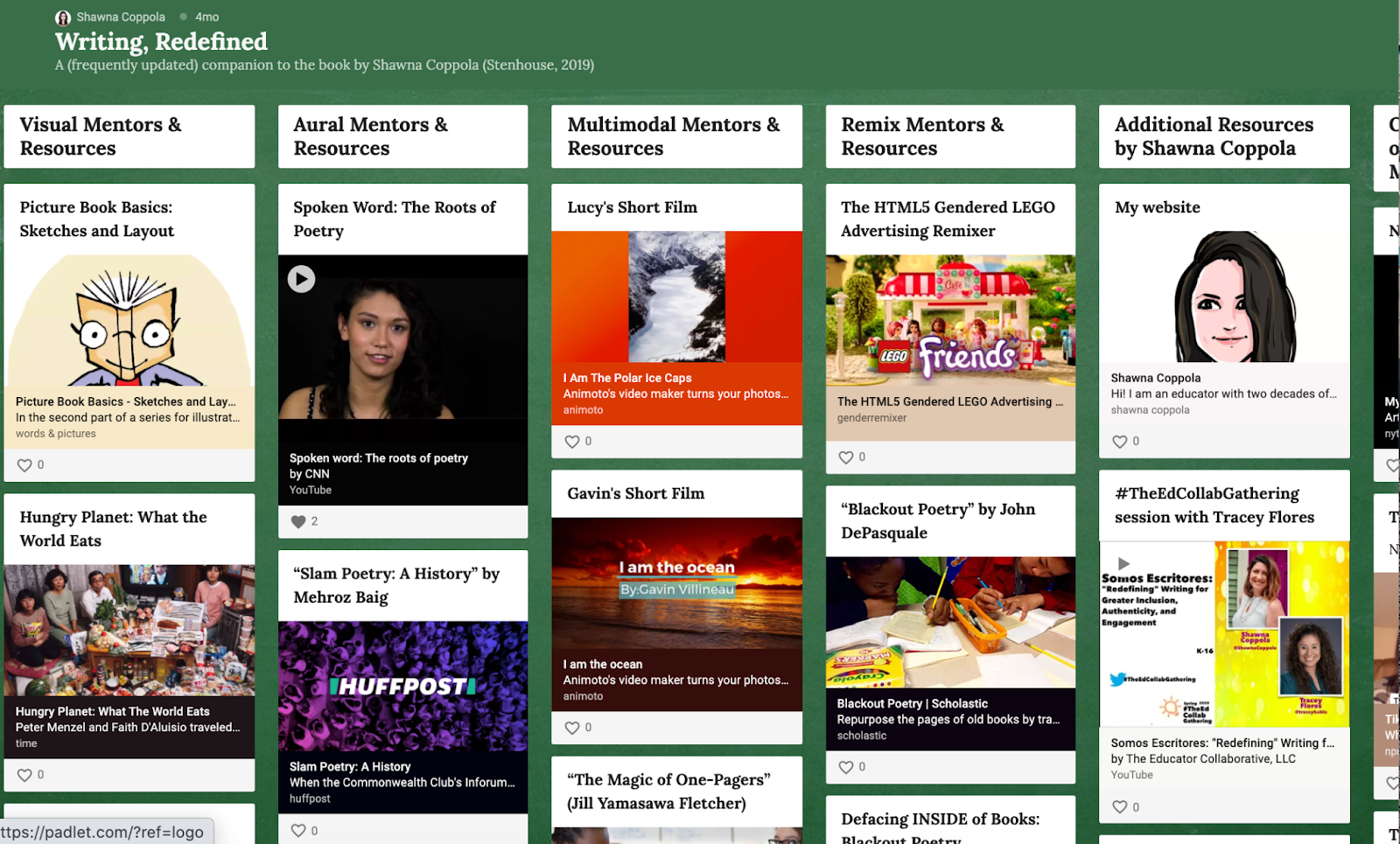This screenshot has width=1400, height=844.
Task: Select the Visual Mentors & Resources column header
Action: click(x=129, y=136)
